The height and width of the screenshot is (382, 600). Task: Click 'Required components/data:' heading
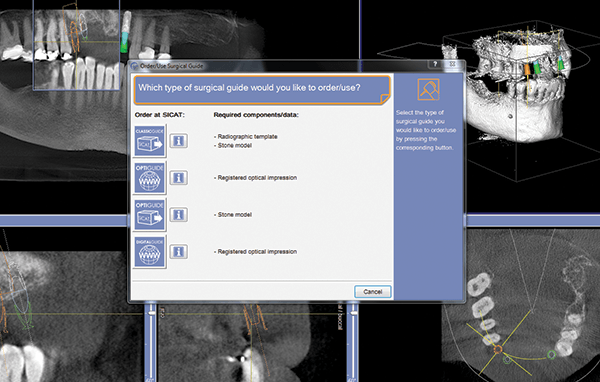click(x=256, y=115)
